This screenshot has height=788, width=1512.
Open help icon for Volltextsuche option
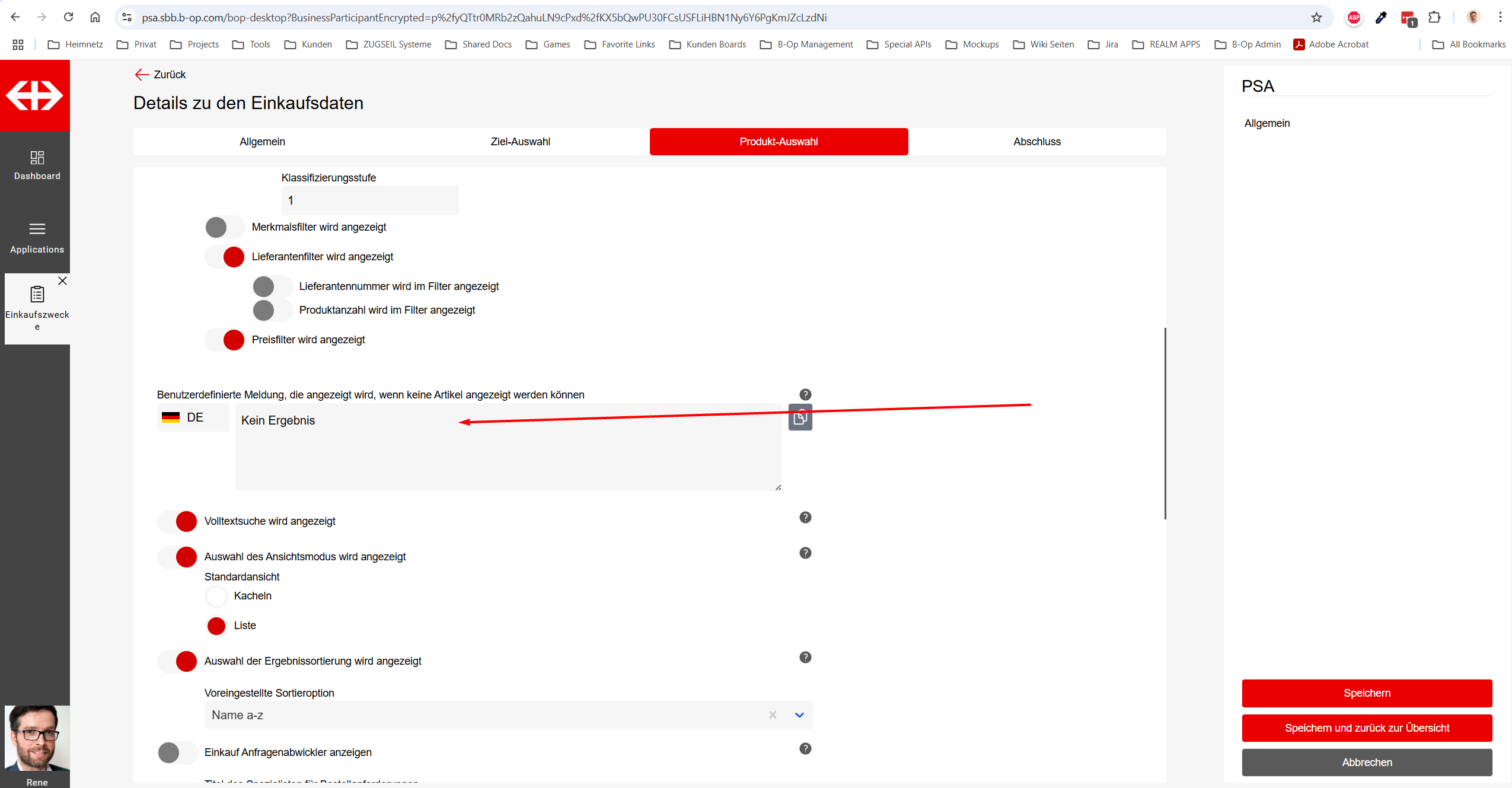tap(805, 518)
